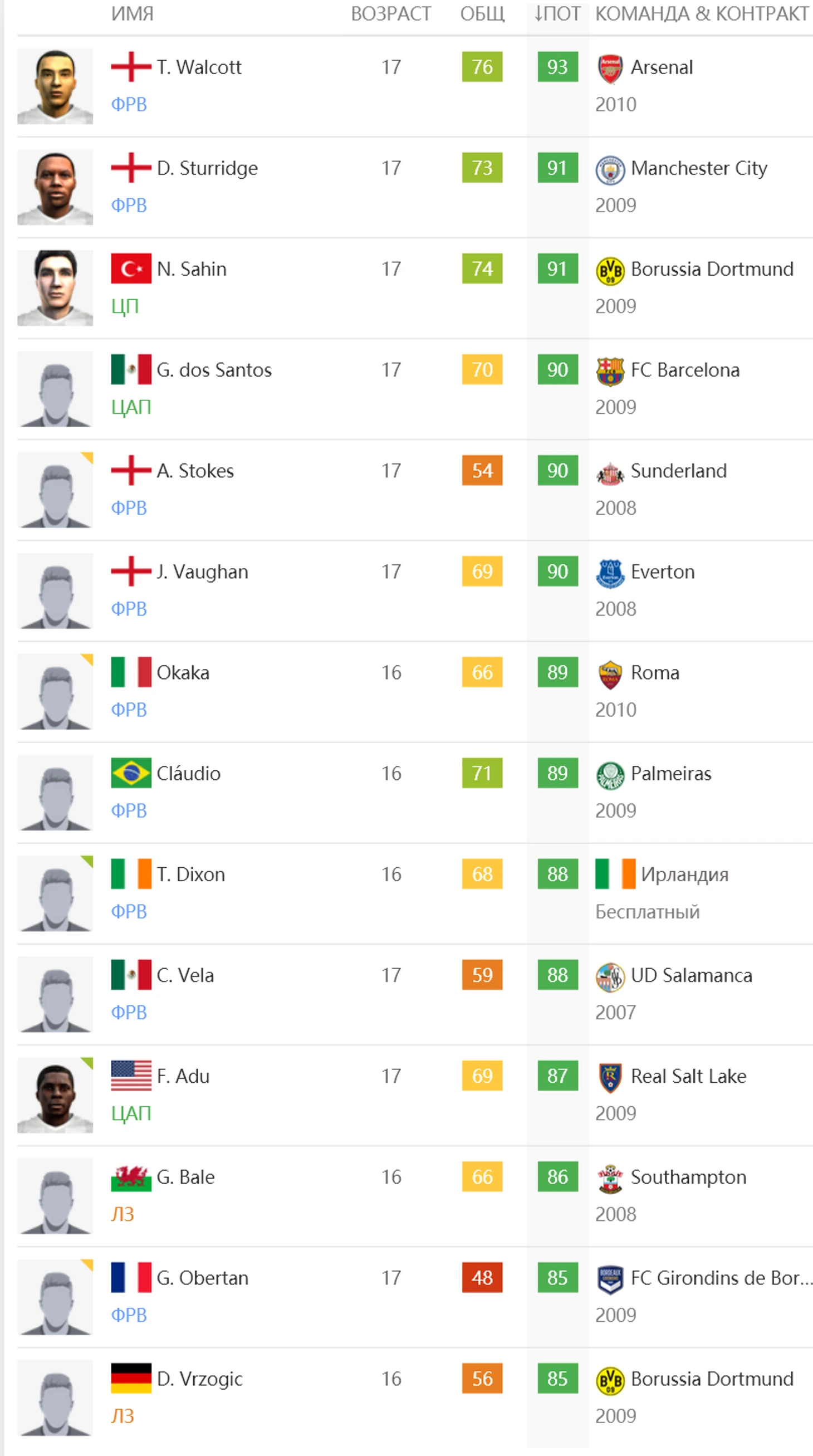
Task: Click the FC Barcelona crest icon
Action: 610,372
